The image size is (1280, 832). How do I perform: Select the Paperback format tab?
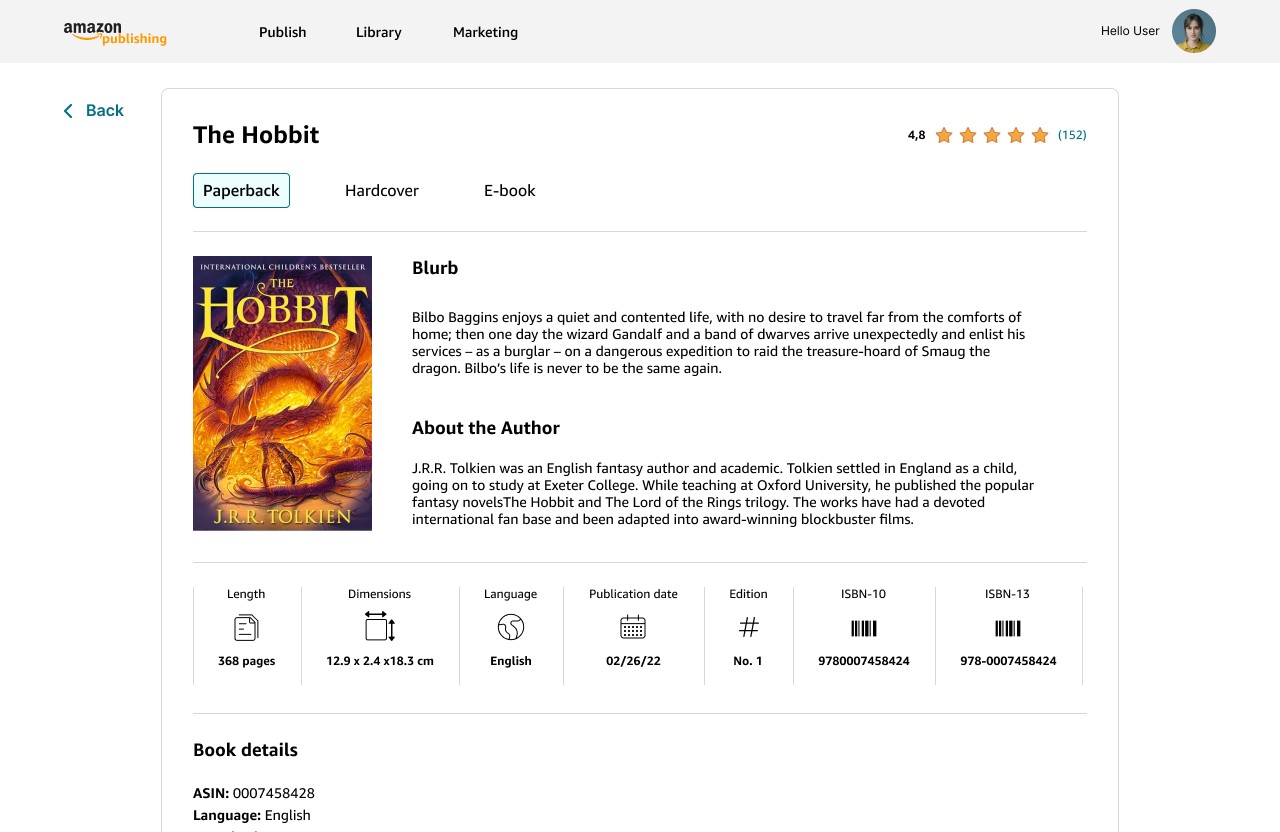pyautogui.click(x=241, y=190)
